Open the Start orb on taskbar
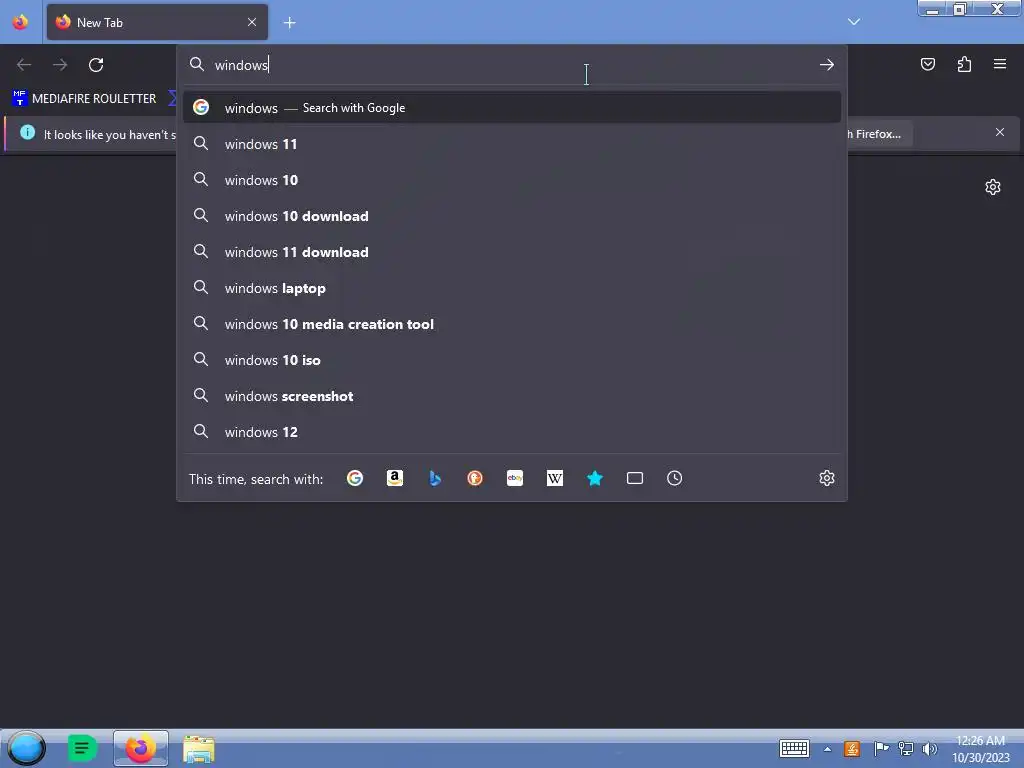This screenshot has height=768, width=1024. click(x=26, y=748)
